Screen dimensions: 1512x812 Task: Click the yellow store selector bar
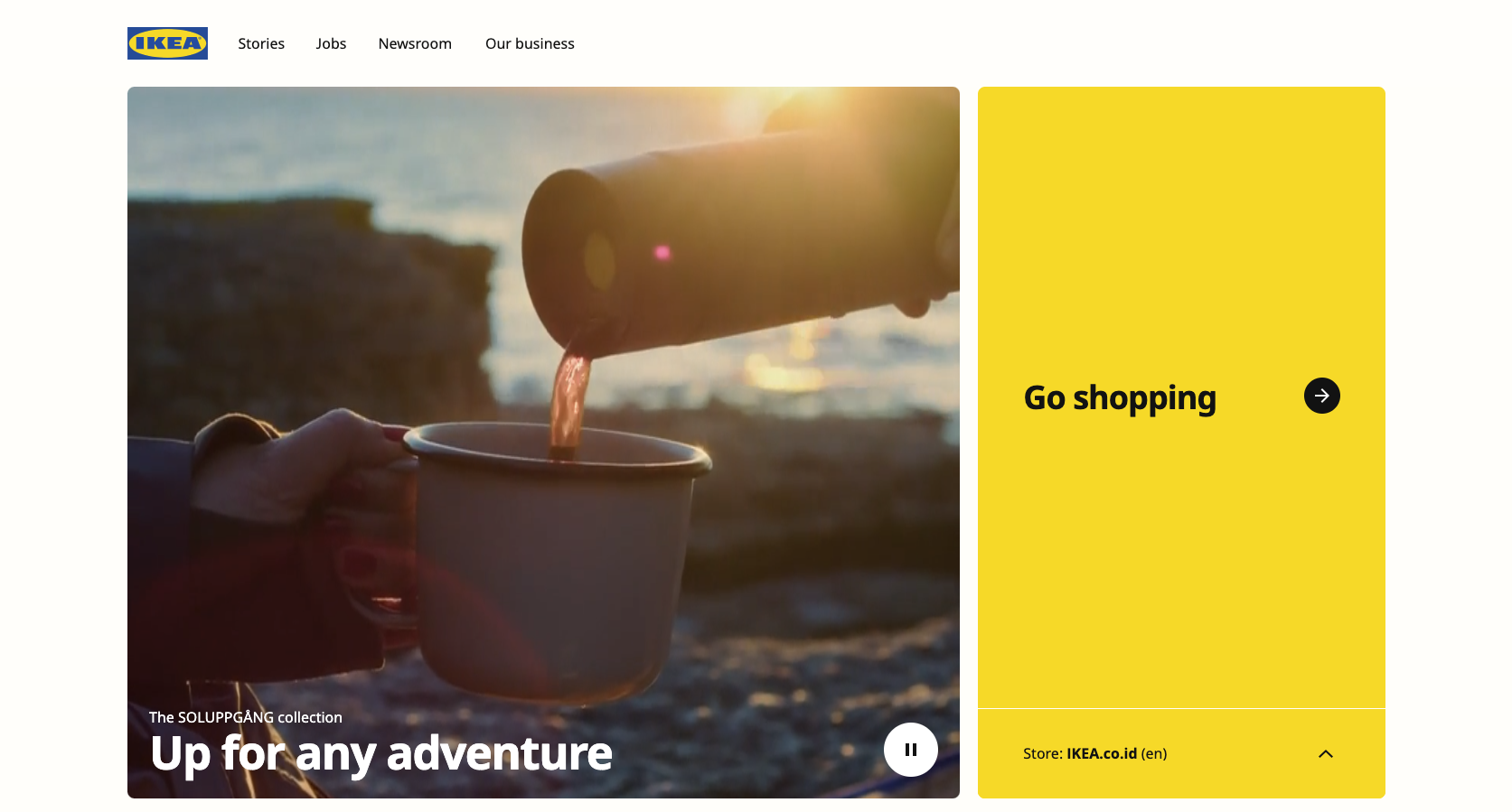(1181, 753)
